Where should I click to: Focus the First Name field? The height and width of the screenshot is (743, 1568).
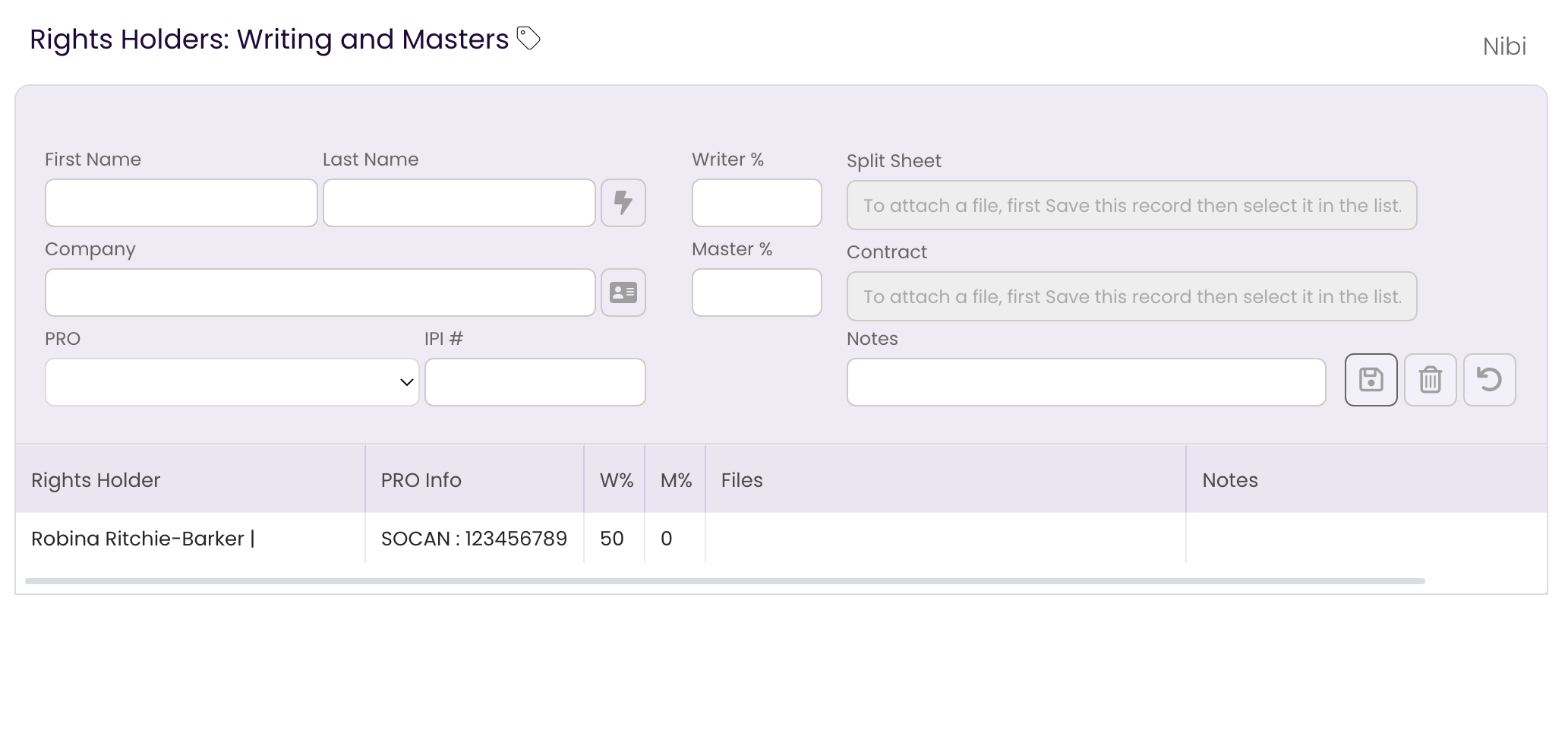pyautogui.click(x=181, y=203)
